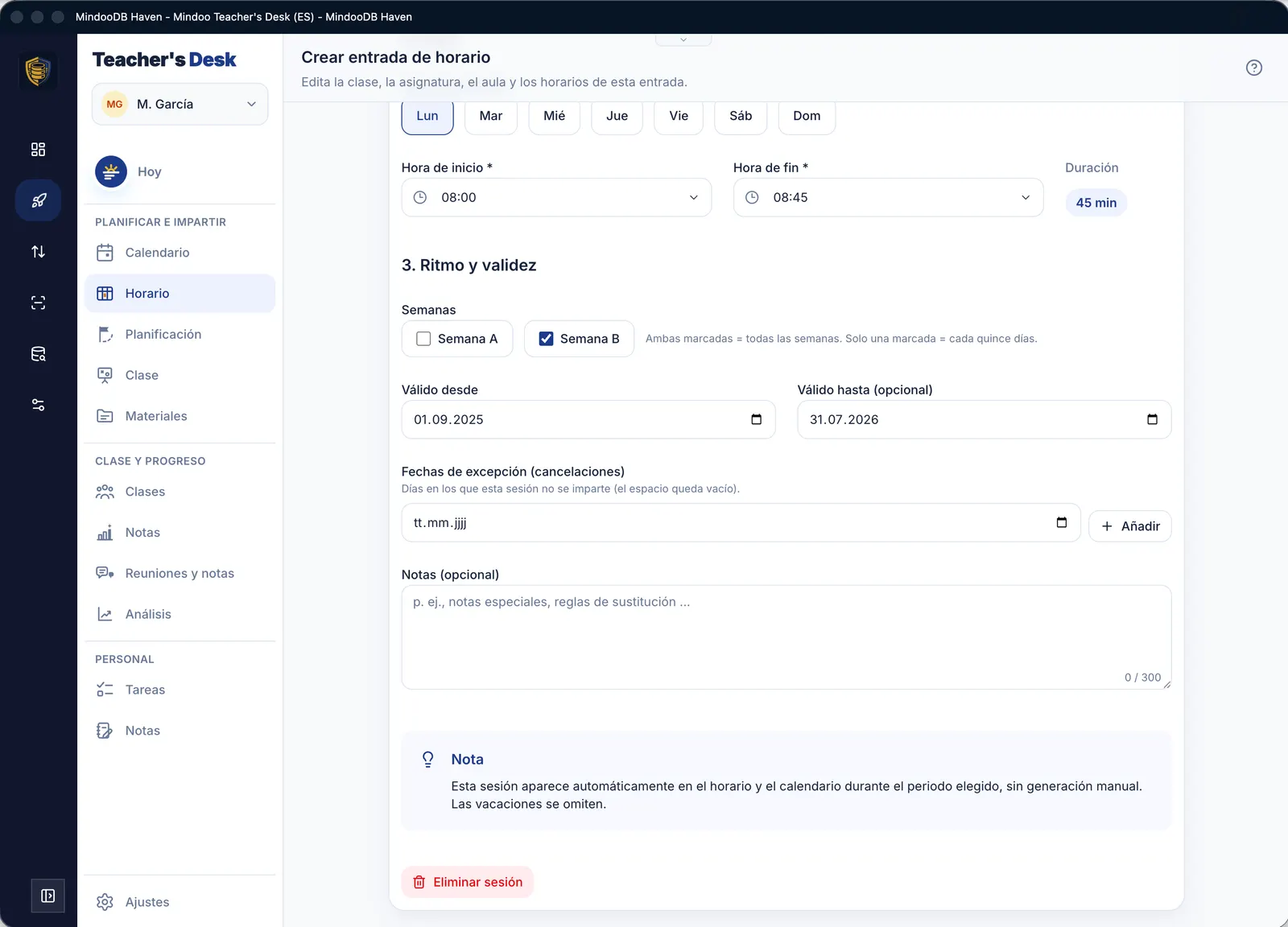
Task: Toggle the Jue day button
Action: point(617,116)
